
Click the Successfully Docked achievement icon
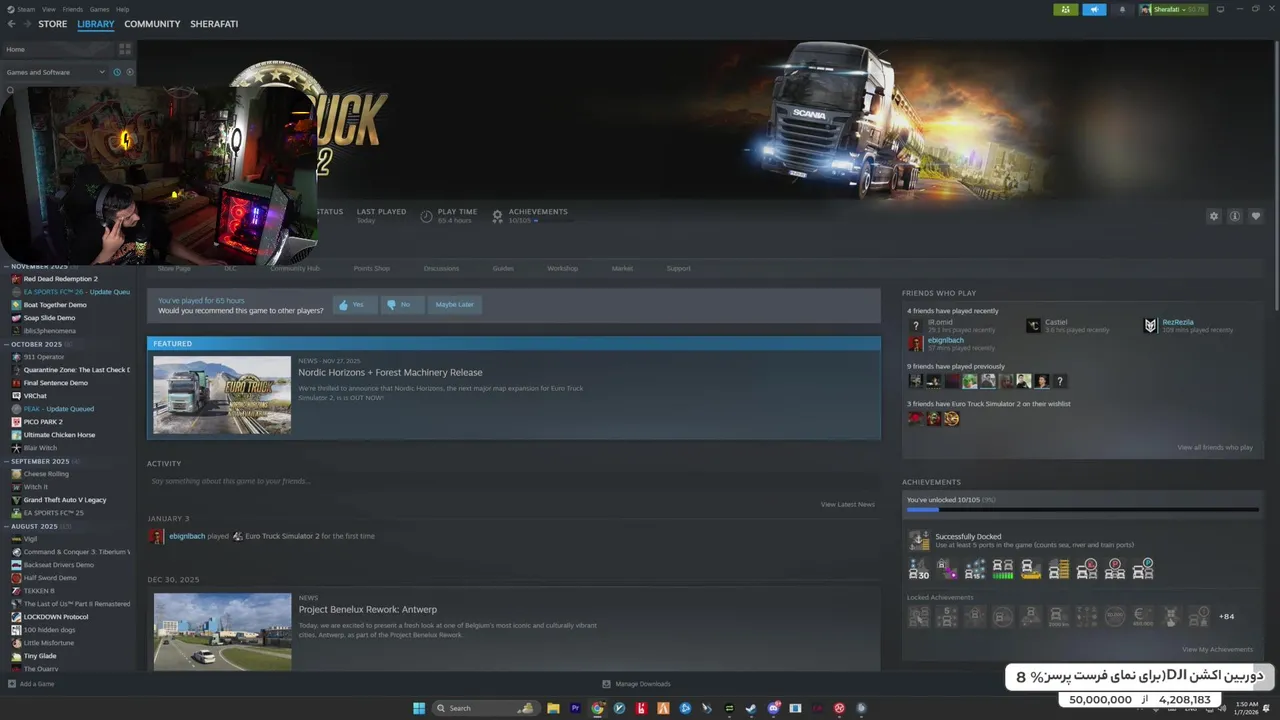[918, 541]
